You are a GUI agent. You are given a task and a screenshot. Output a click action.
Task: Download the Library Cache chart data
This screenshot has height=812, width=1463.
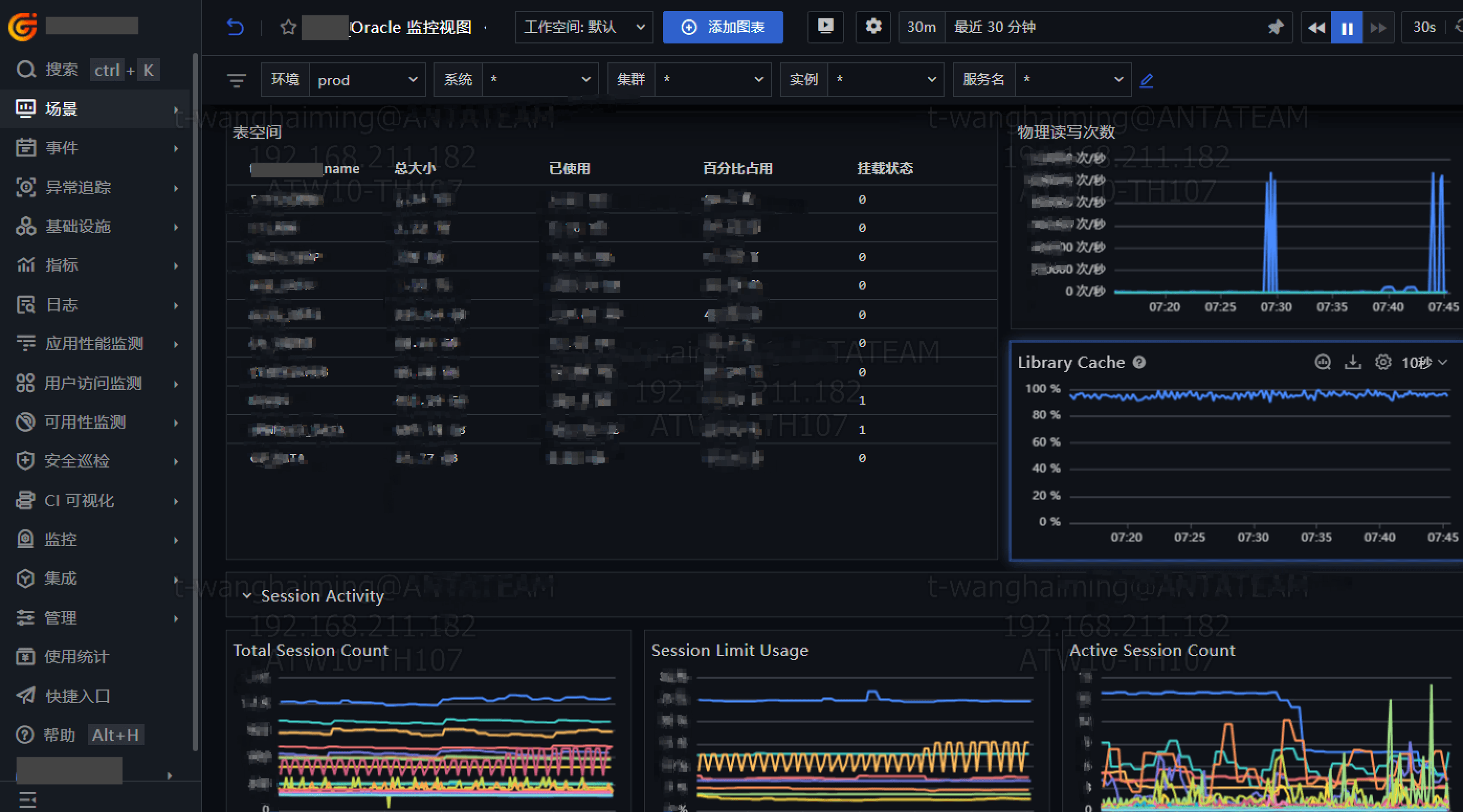[x=1353, y=362]
